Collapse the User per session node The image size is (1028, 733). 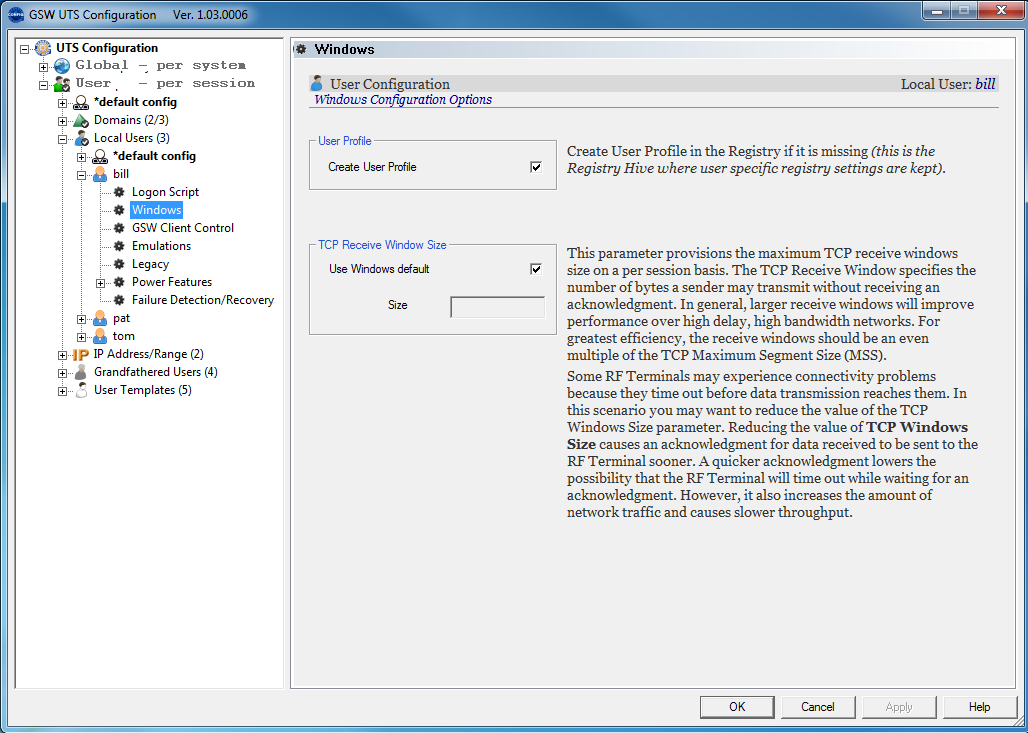click(x=44, y=85)
